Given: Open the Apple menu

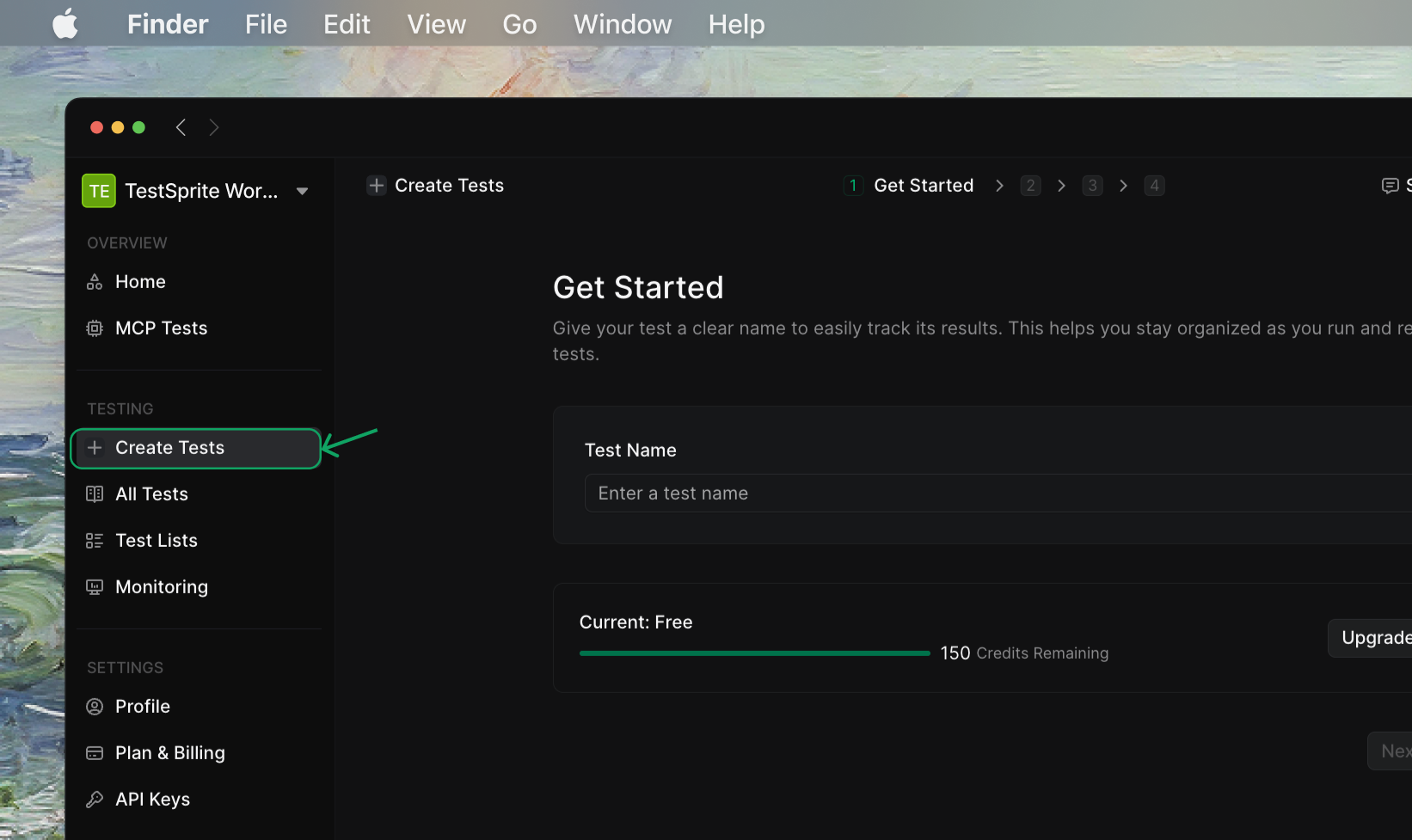Looking at the screenshot, I should pos(65,24).
